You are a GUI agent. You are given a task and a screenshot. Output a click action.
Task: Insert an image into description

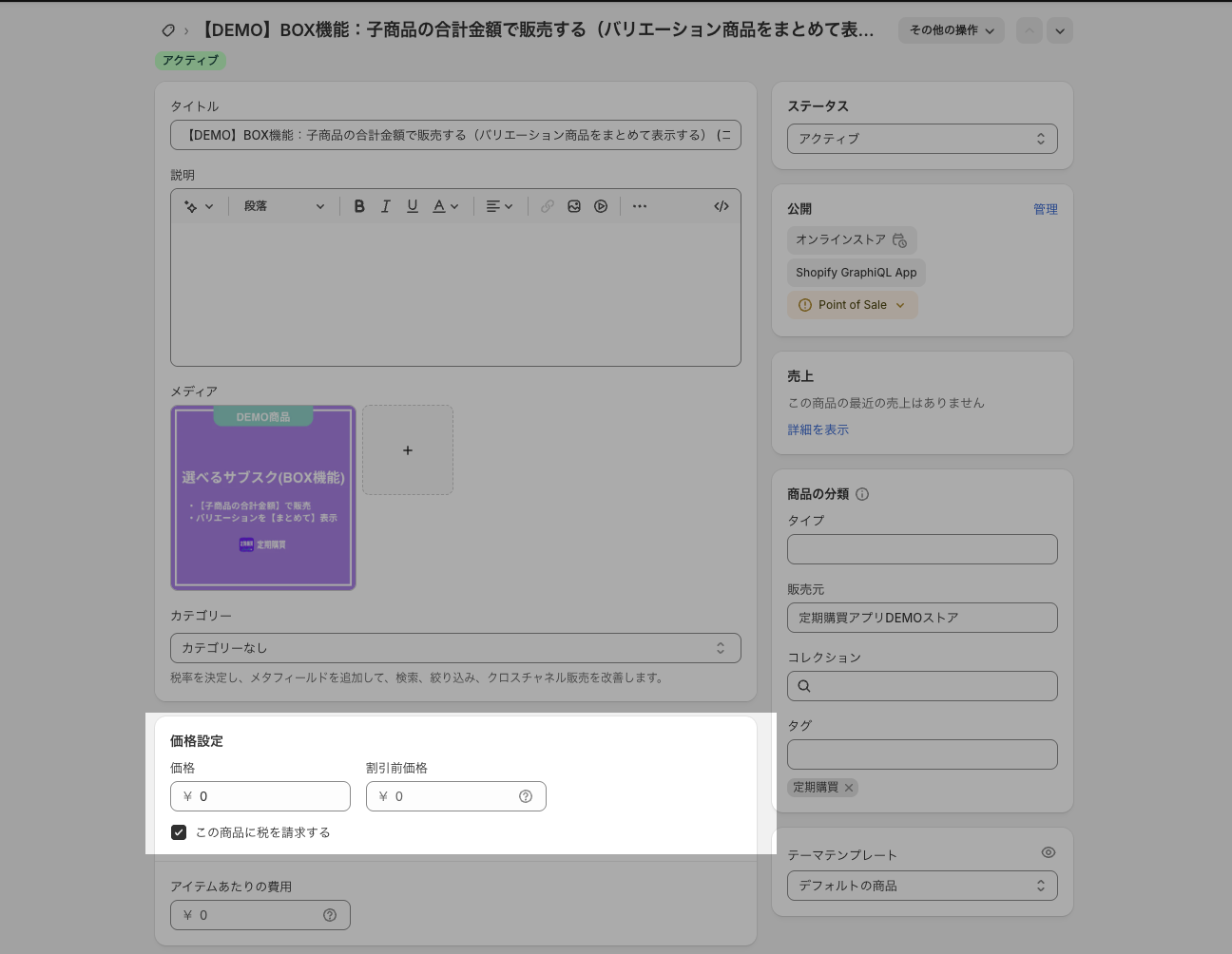coord(574,206)
